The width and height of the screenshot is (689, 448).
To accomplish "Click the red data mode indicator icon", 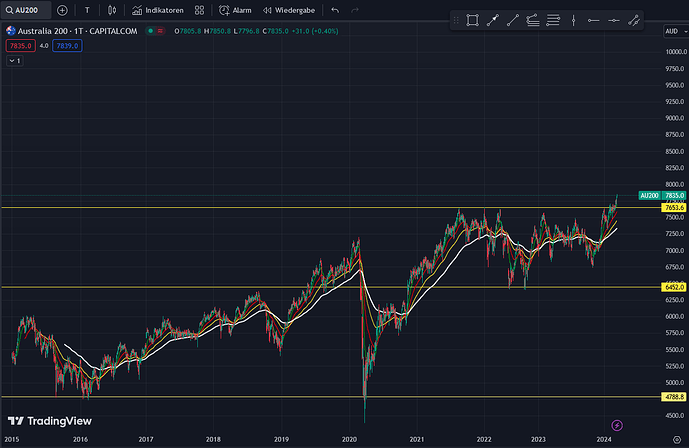I will pyautogui.click(x=160, y=31).
